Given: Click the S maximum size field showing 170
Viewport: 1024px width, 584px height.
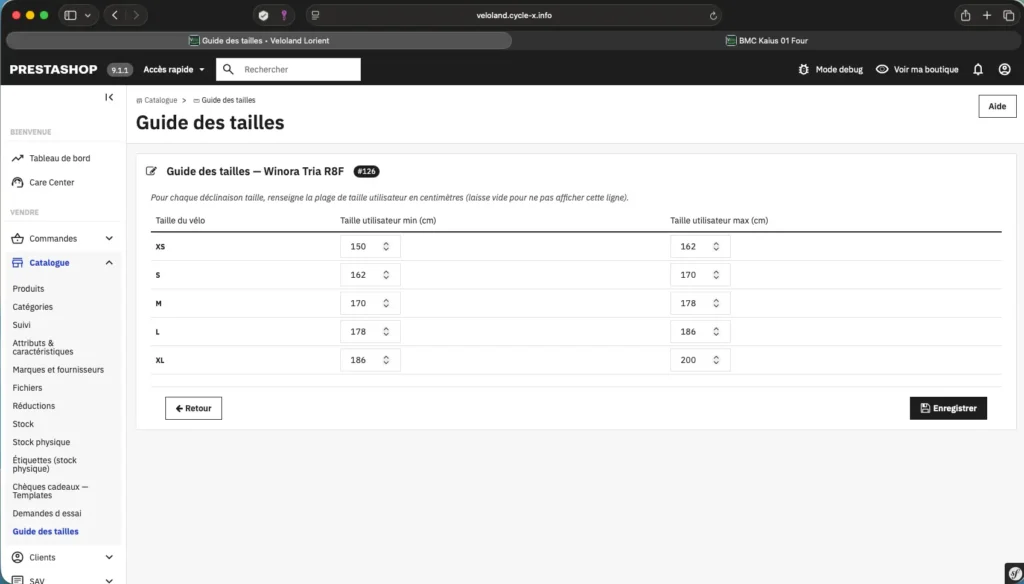Looking at the screenshot, I should pyautogui.click(x=700, y=275).
